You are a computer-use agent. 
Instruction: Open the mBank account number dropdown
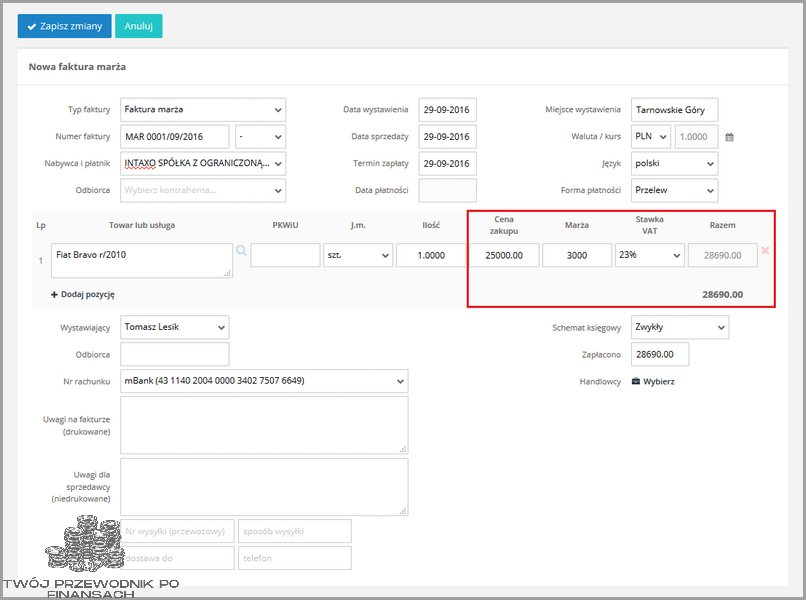264,381
